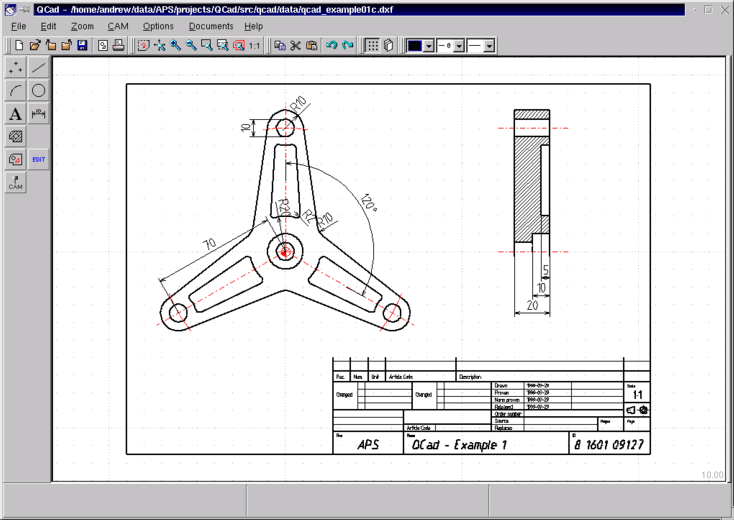
Task: Click the window menu icon in title bar
Action: tap(10, 9)
